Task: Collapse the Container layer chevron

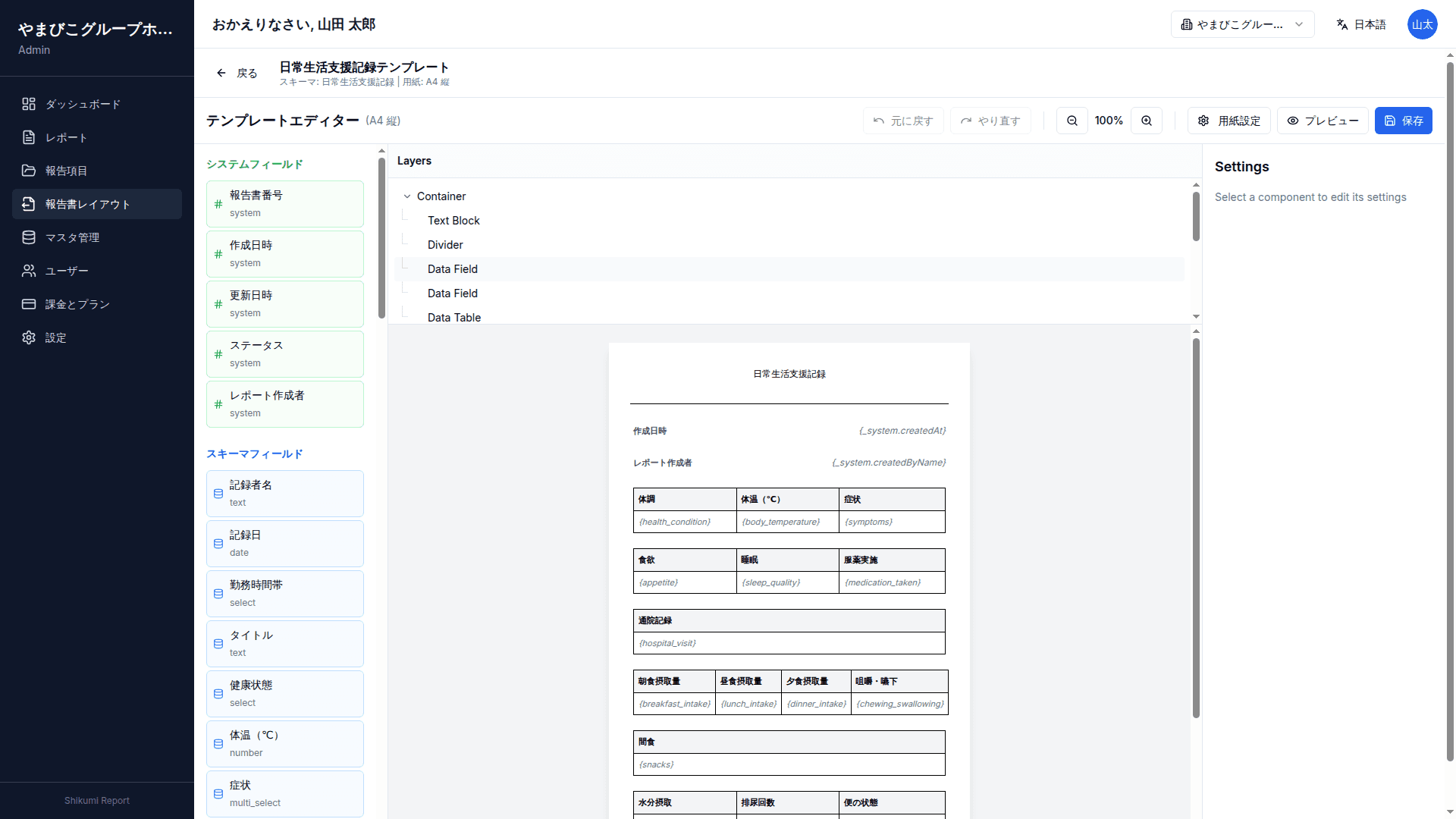Action: (407, 196)
